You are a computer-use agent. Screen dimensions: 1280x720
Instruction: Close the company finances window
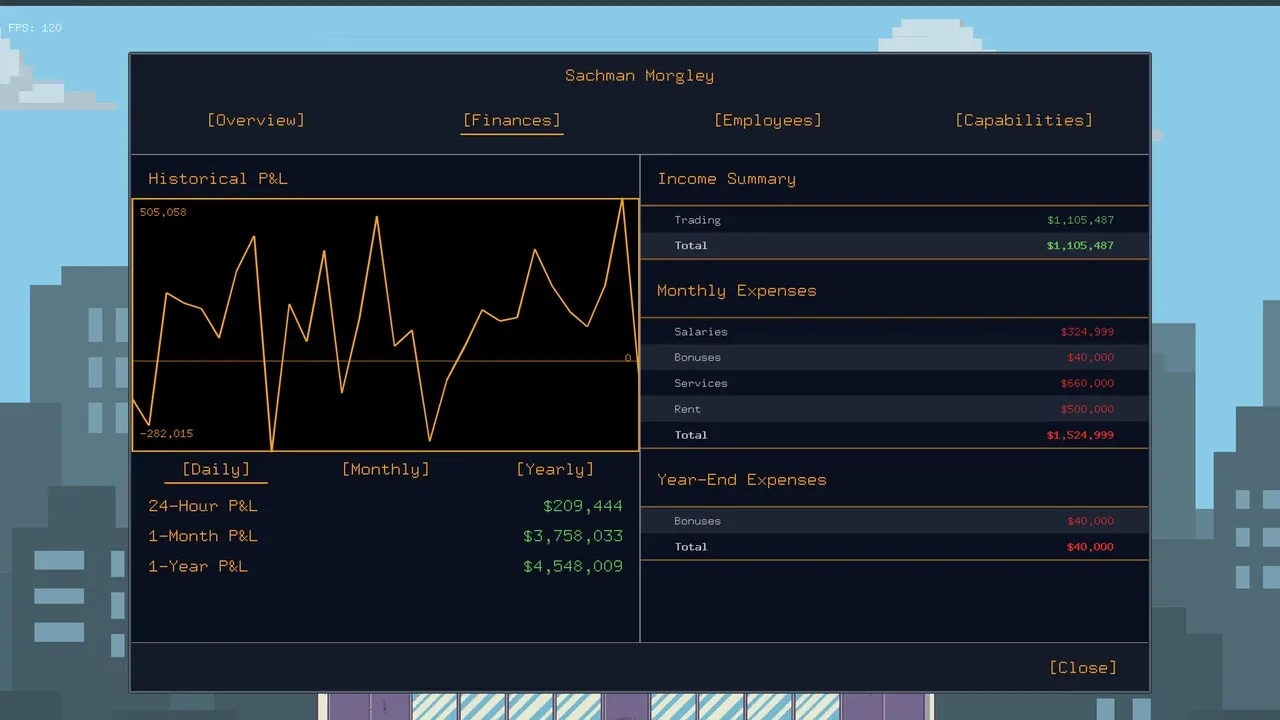tap(1083, 668)
